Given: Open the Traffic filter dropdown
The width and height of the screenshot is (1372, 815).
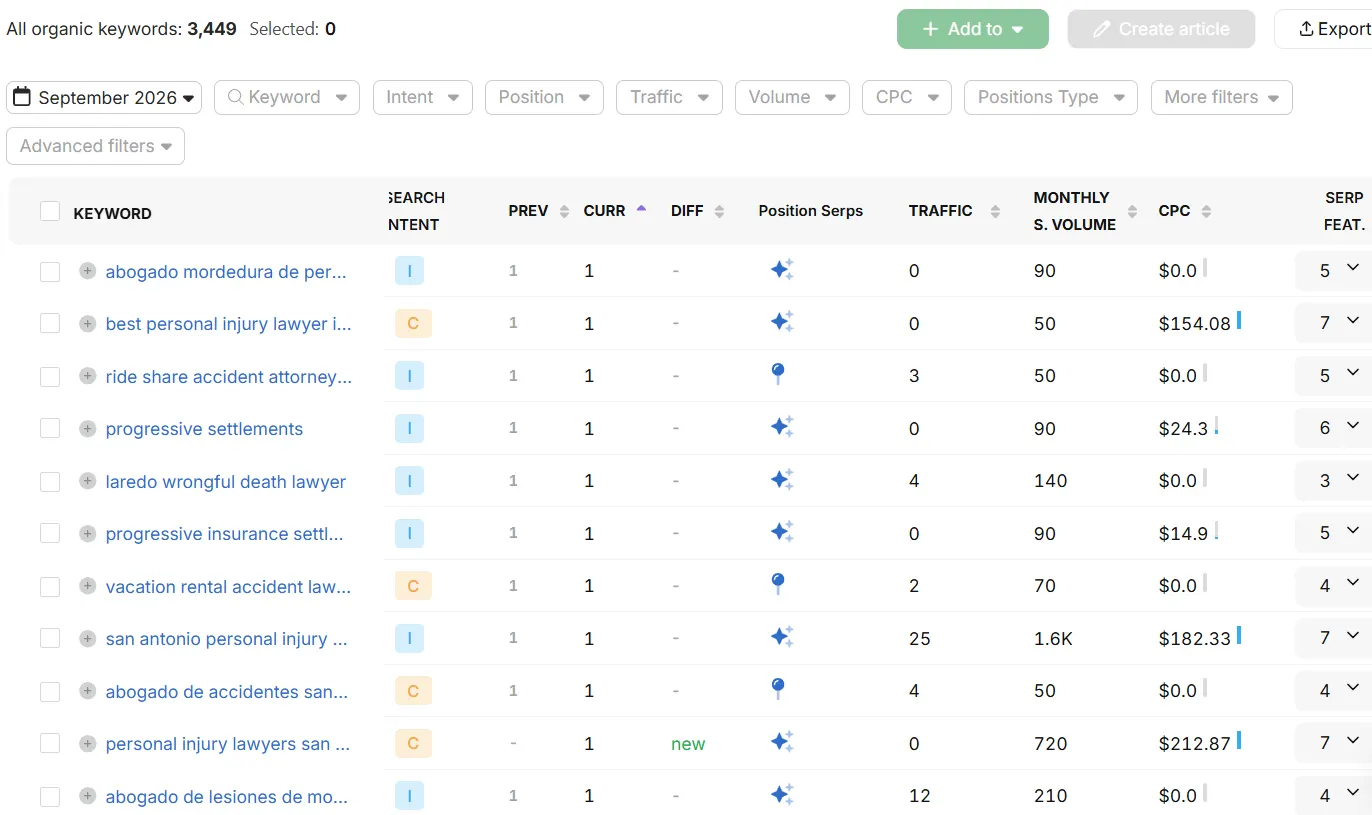Looking at the screenshot, I should click(x=669, y=98).
